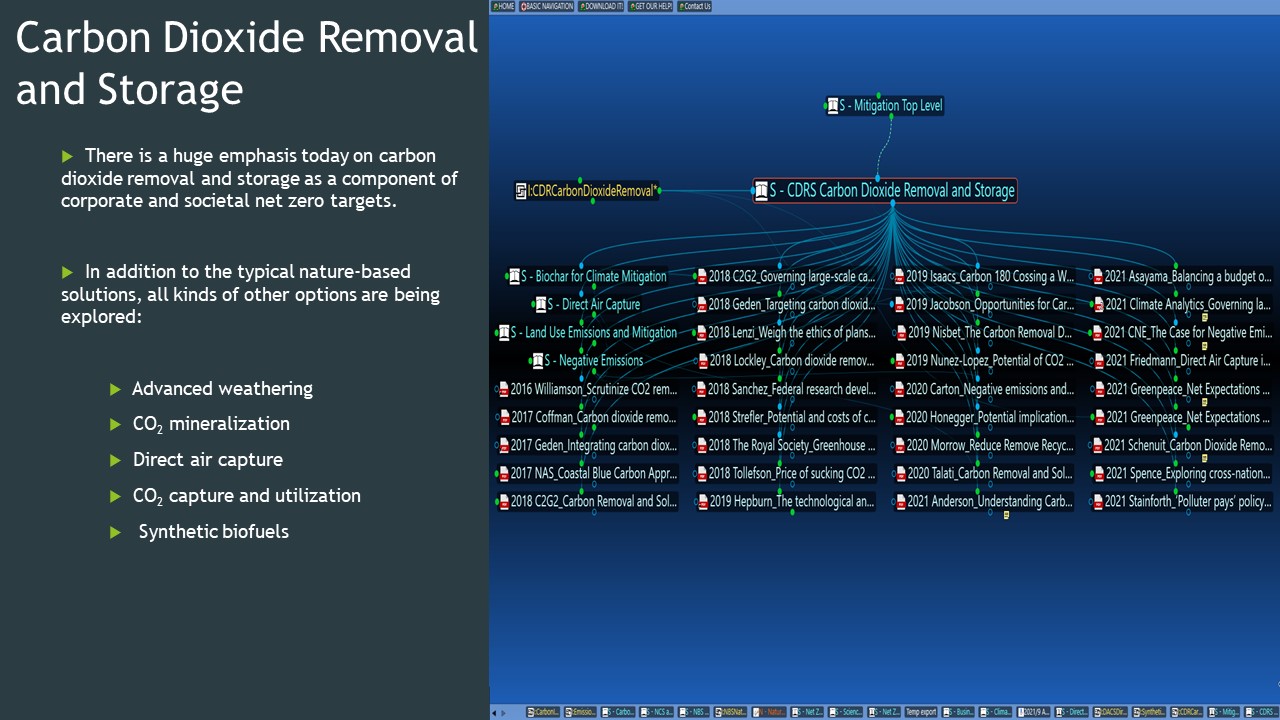This screenshot has height=720, width=1280.
Task: Open the S - Direct Air Capture node icon
Action: point(540,304)
